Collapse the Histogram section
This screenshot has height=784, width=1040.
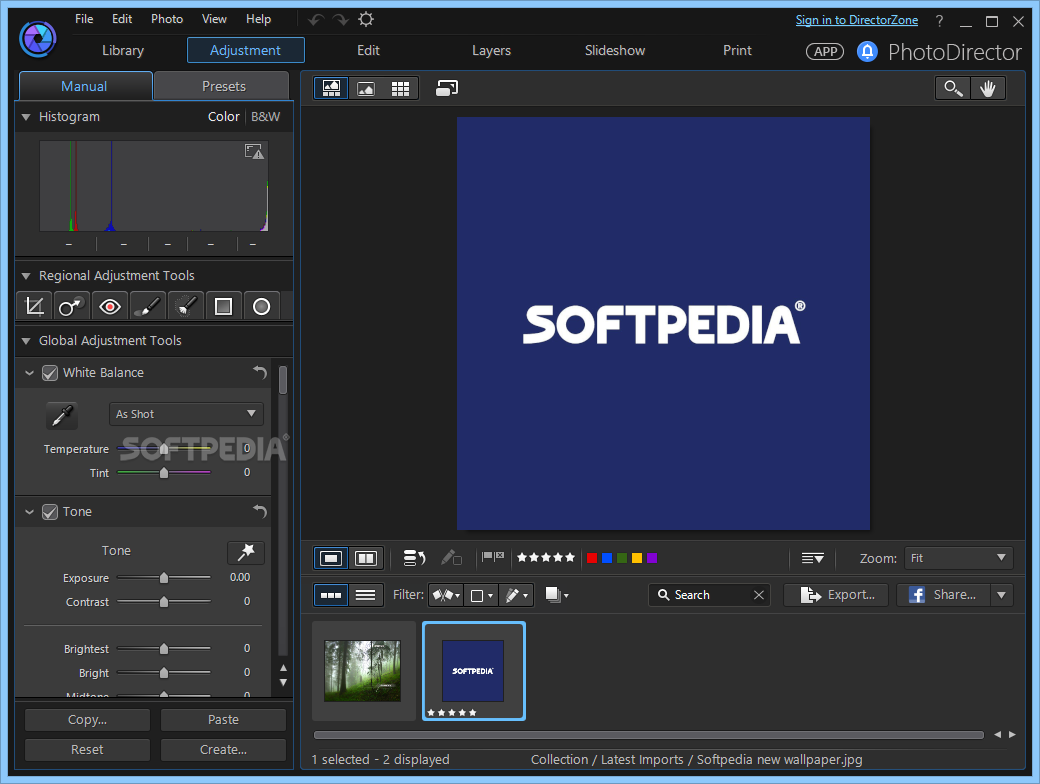click(x=26, y=117)
